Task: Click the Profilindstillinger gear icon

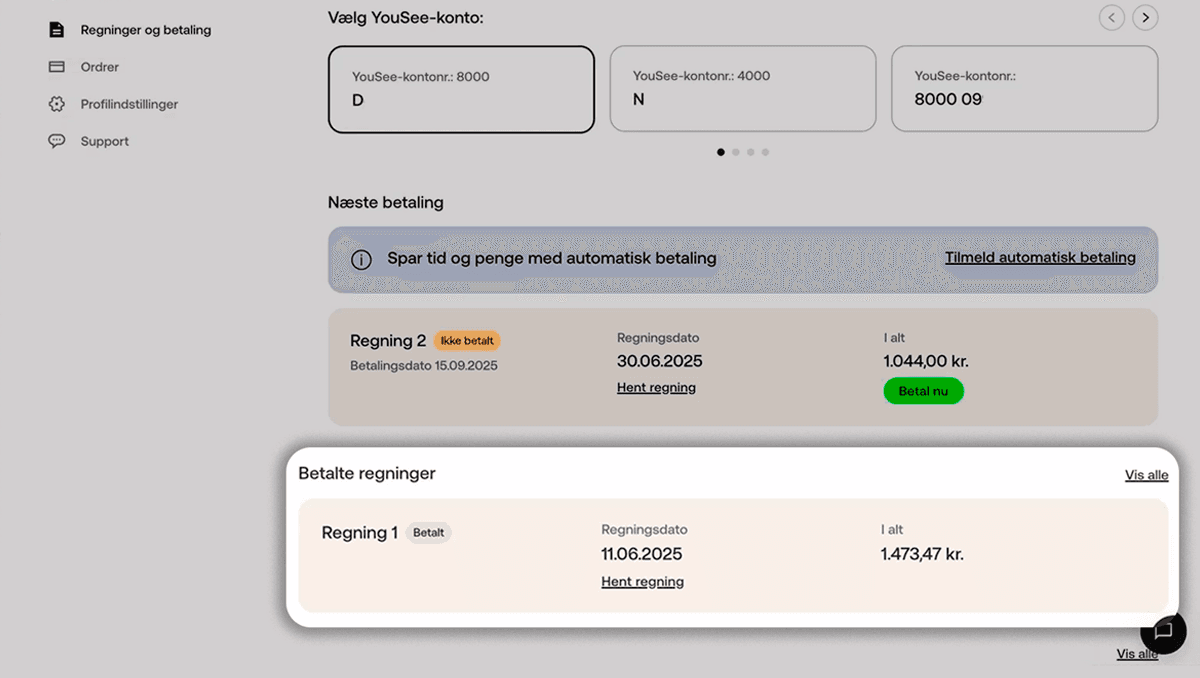Action: pyautogui.click(x=57, y=104)
